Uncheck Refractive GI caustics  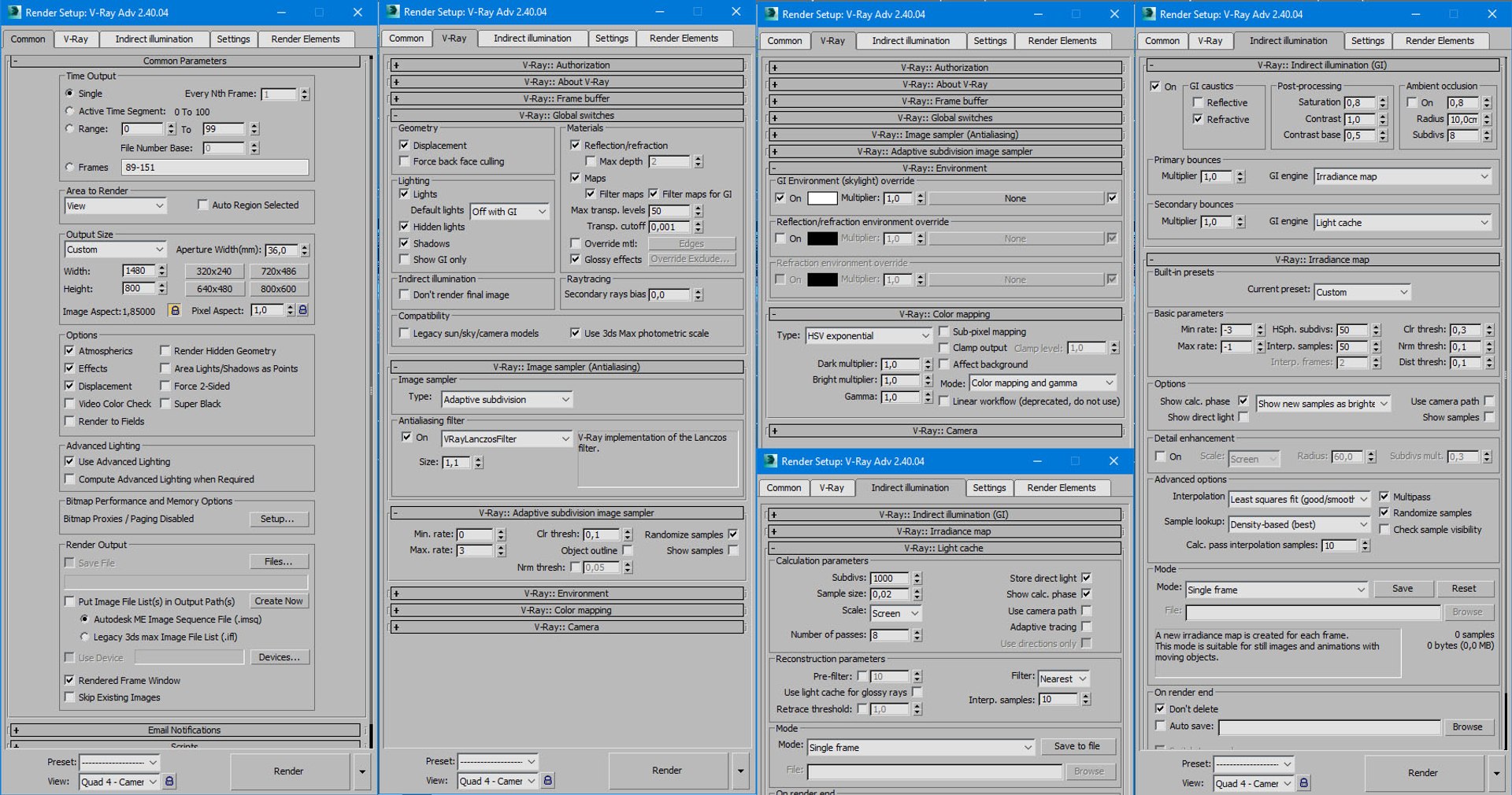(1198, 120)
